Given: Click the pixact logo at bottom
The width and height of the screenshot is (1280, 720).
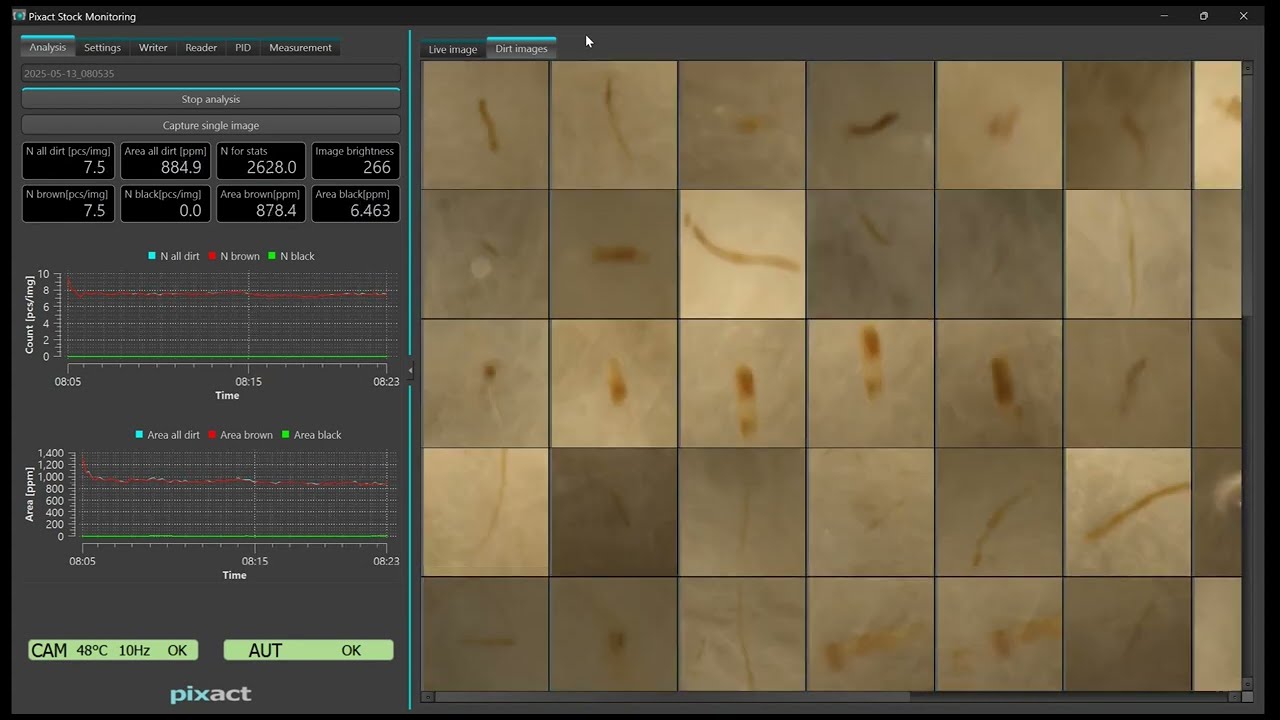Looking at the screenshot, I should (211, 694).
